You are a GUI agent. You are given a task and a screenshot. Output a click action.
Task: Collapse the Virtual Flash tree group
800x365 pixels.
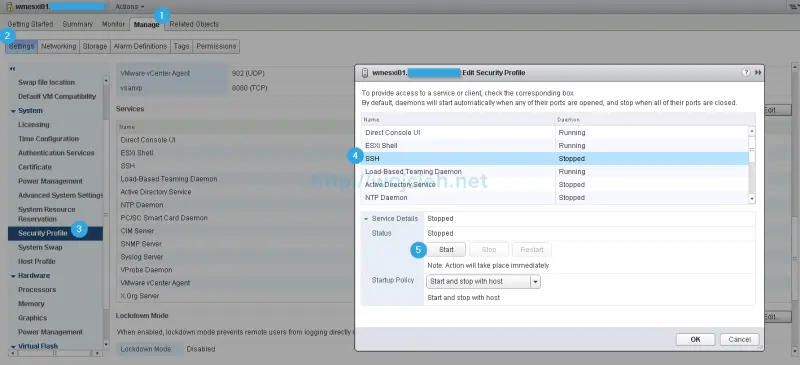[13, 346]
